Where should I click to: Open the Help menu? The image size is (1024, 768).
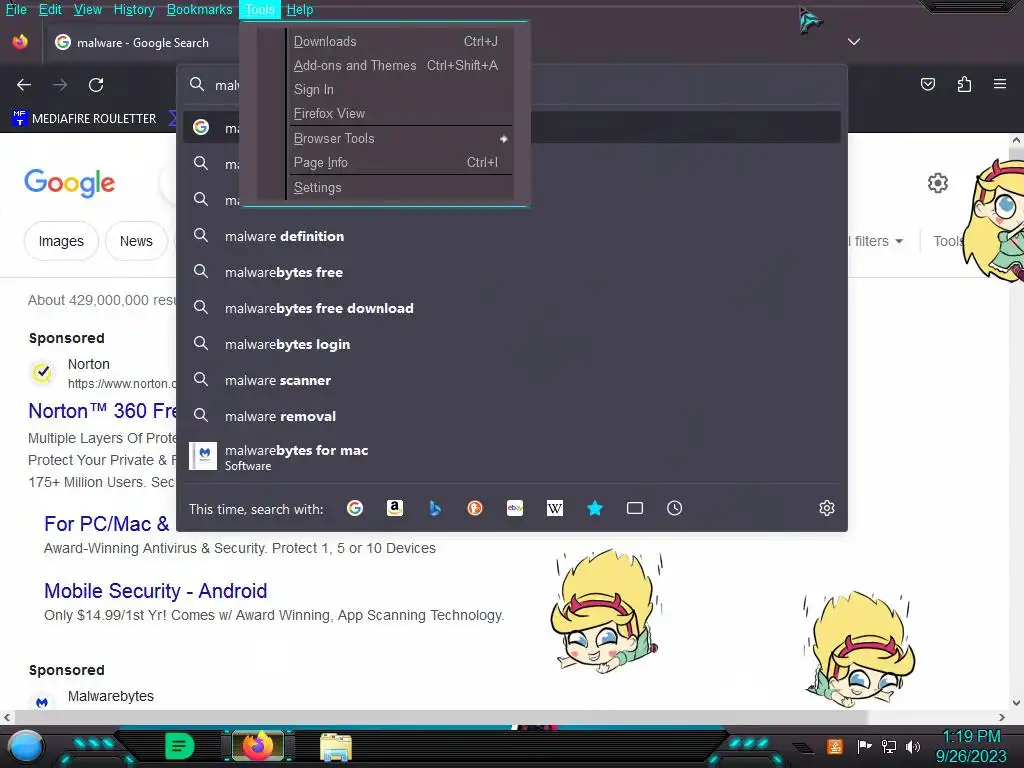pyautogui.click(x=300, y=10)
